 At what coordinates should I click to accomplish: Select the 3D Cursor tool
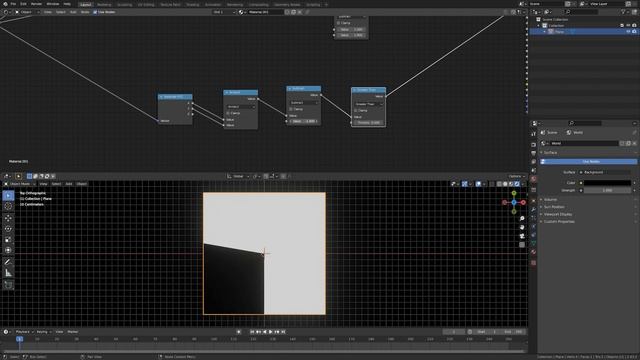tap(8, 207)
